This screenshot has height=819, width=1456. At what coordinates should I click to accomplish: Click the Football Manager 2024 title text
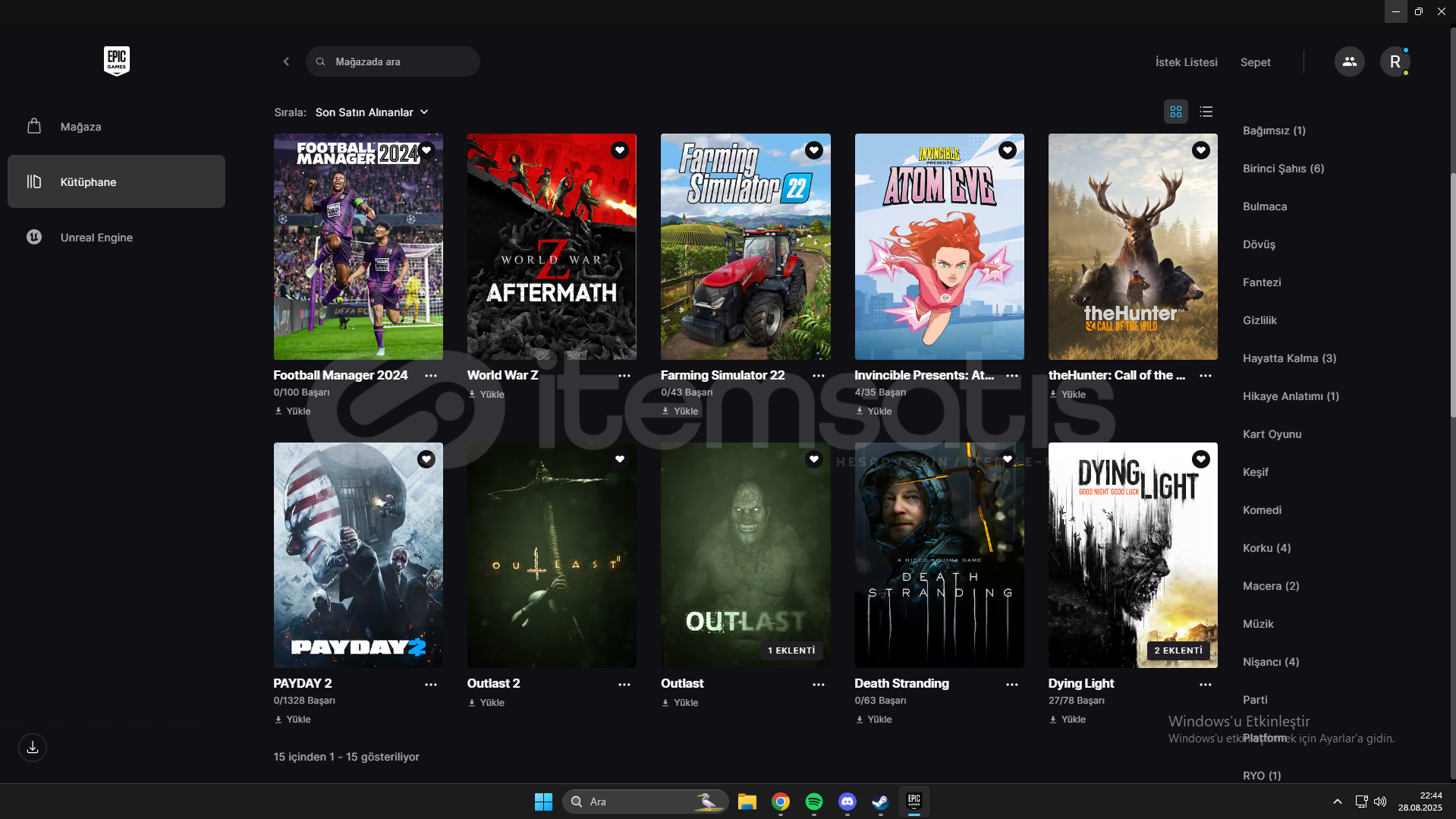[x=340, y=375]
